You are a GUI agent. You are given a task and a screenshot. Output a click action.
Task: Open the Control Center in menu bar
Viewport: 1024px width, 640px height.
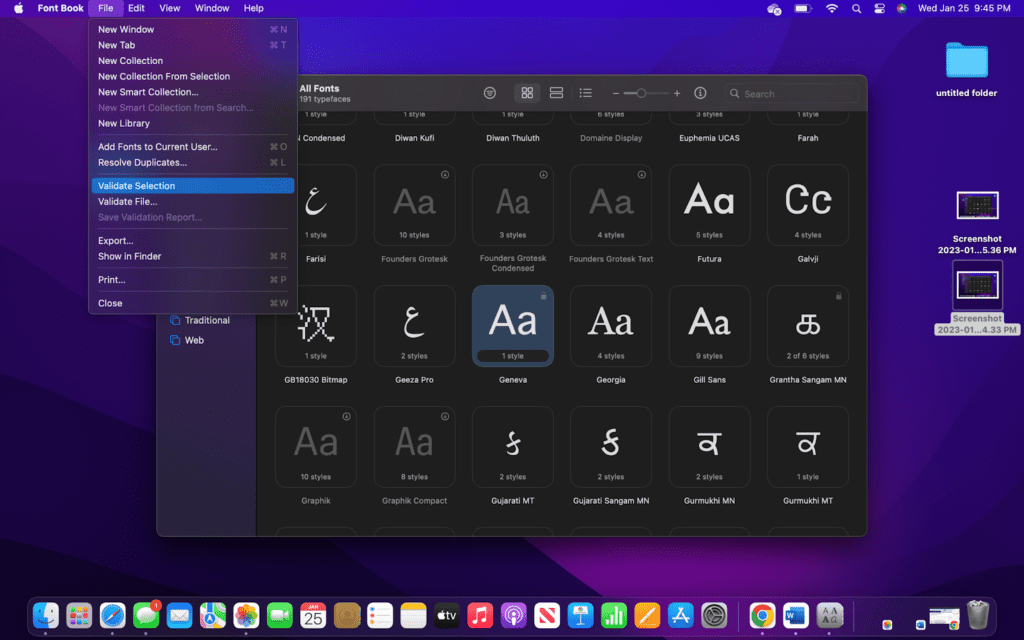click(879, 8)
